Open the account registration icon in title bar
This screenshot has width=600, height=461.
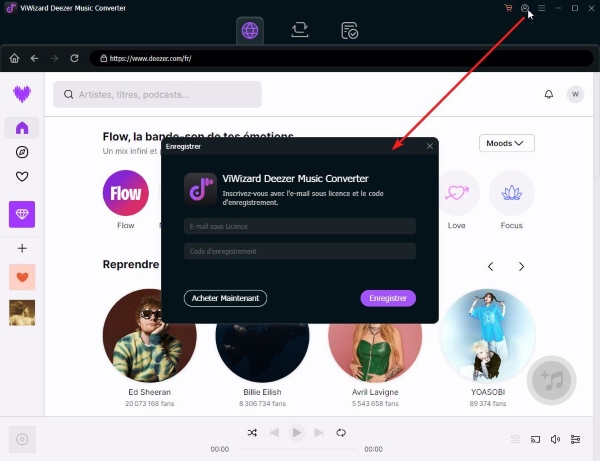(x=525, y=8)
